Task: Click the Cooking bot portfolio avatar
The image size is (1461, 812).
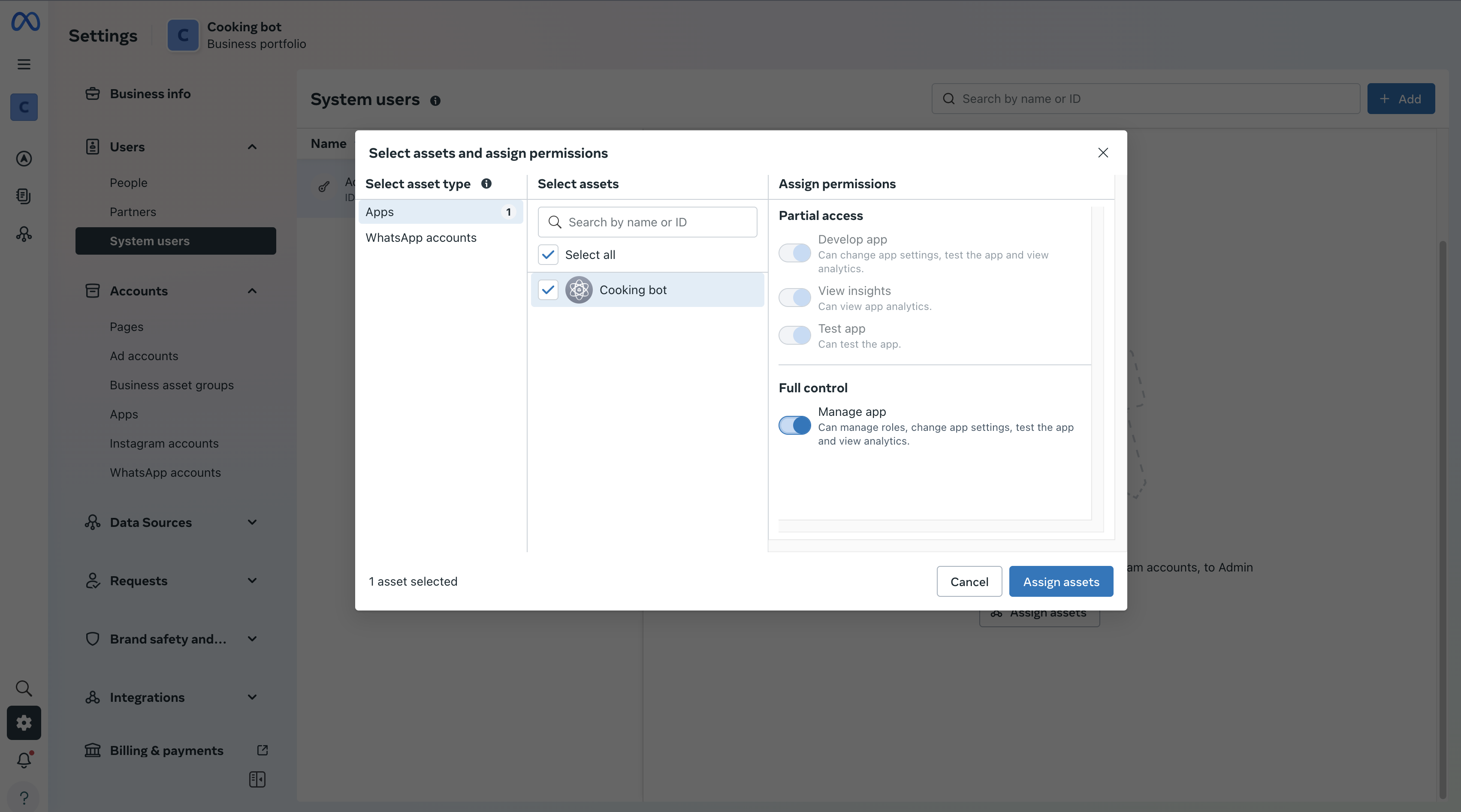Action: tap(183, 35)
